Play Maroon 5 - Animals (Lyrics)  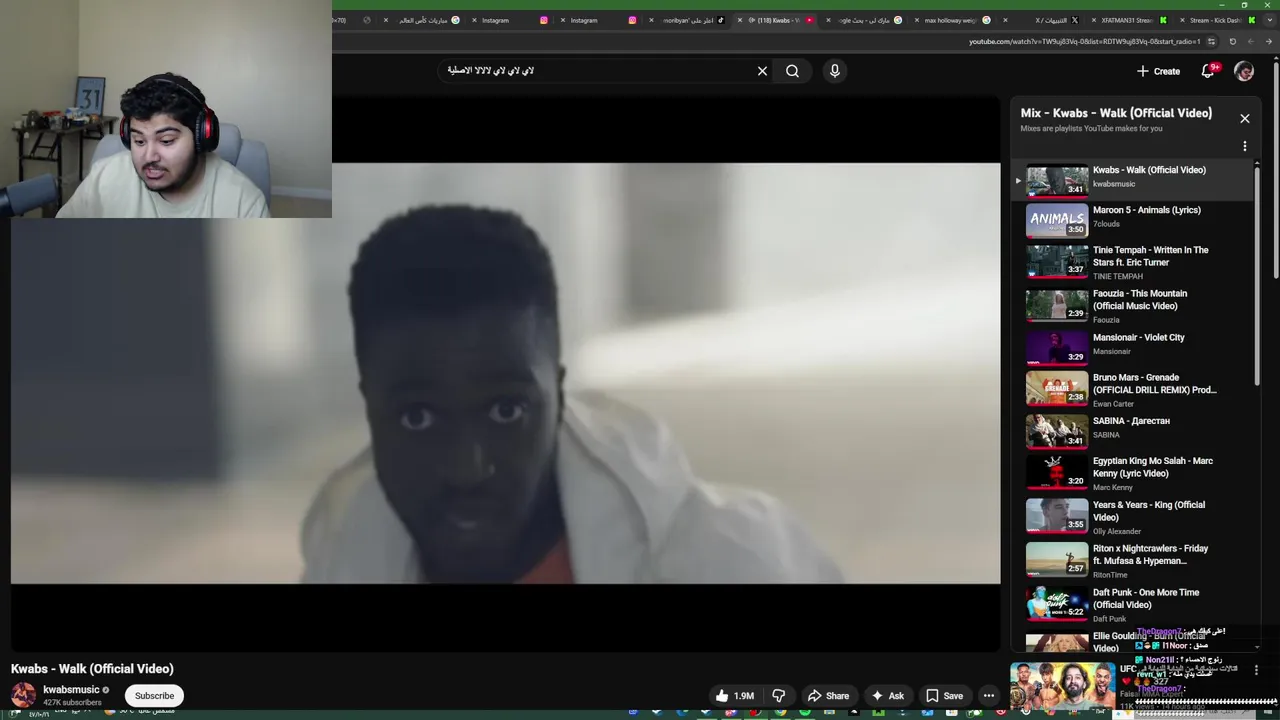(1147, 210)
